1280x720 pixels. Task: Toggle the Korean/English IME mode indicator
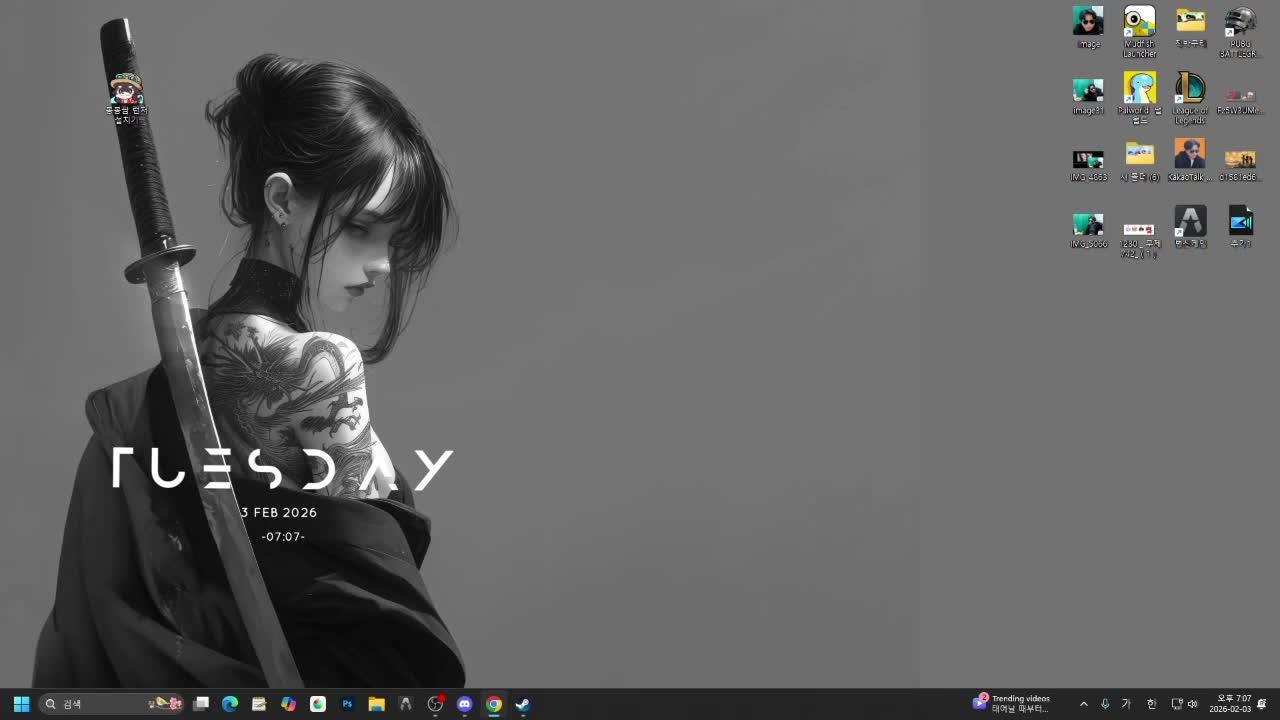(1126, 704)
